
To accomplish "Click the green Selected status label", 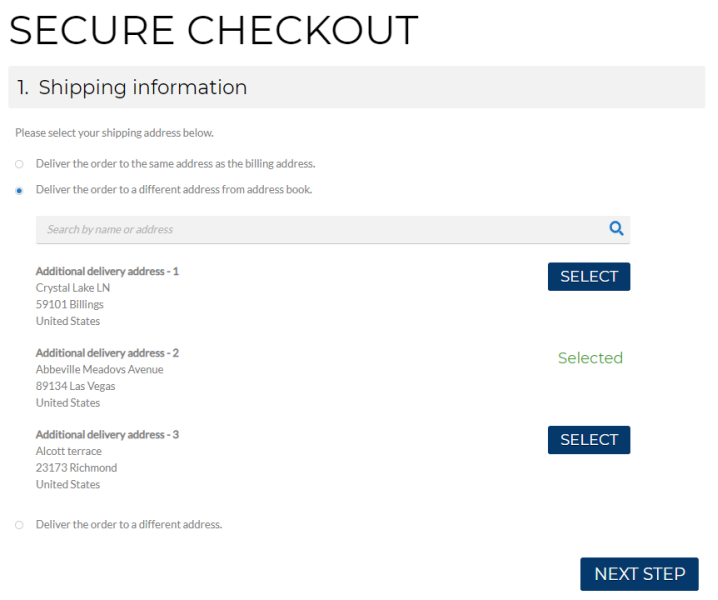I will pyautogui.click(x=590, y=358).
